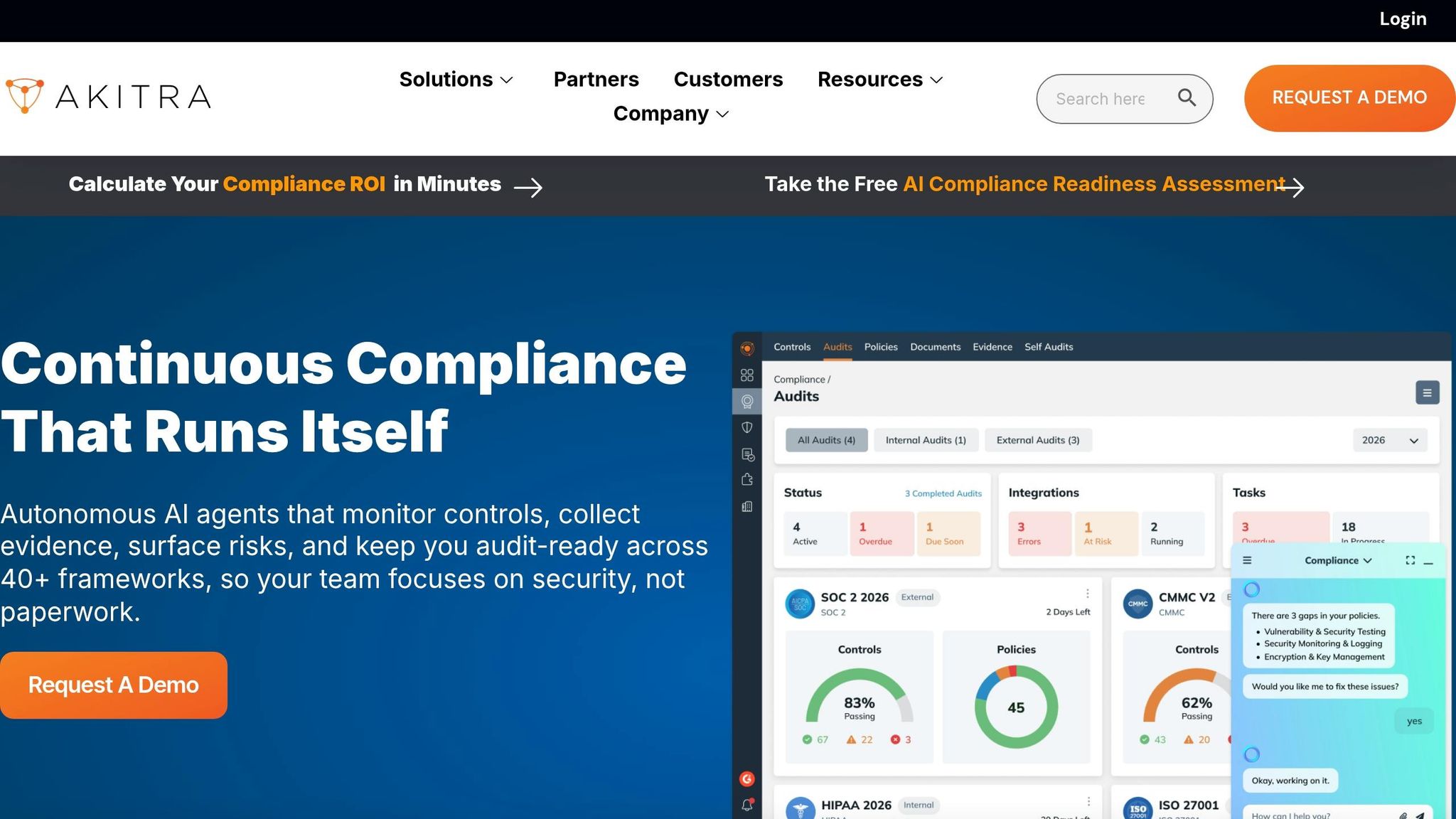Switch to the Audits tab
Image resolution: width=1456 pixels, height=819 pixels.
click(837, 347)
